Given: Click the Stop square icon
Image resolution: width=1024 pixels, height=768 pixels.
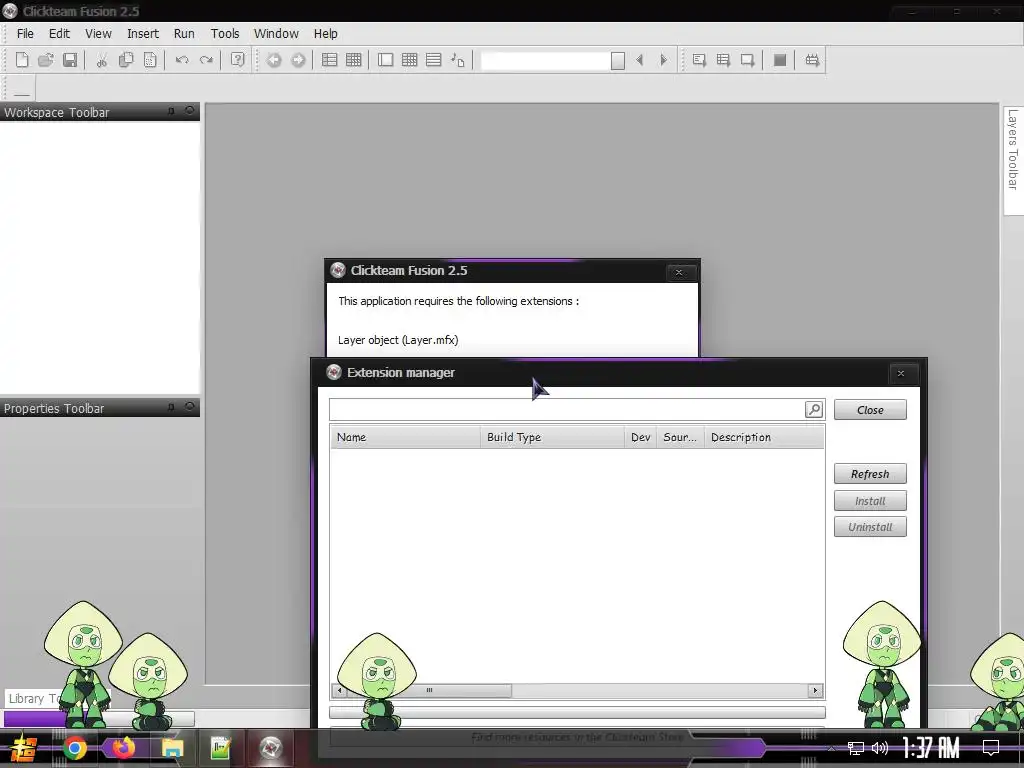Looking at the screenshot, I should (x=780, y=60).
